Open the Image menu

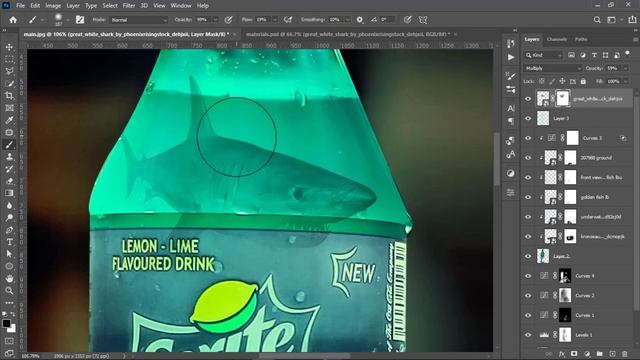(53, 5)
